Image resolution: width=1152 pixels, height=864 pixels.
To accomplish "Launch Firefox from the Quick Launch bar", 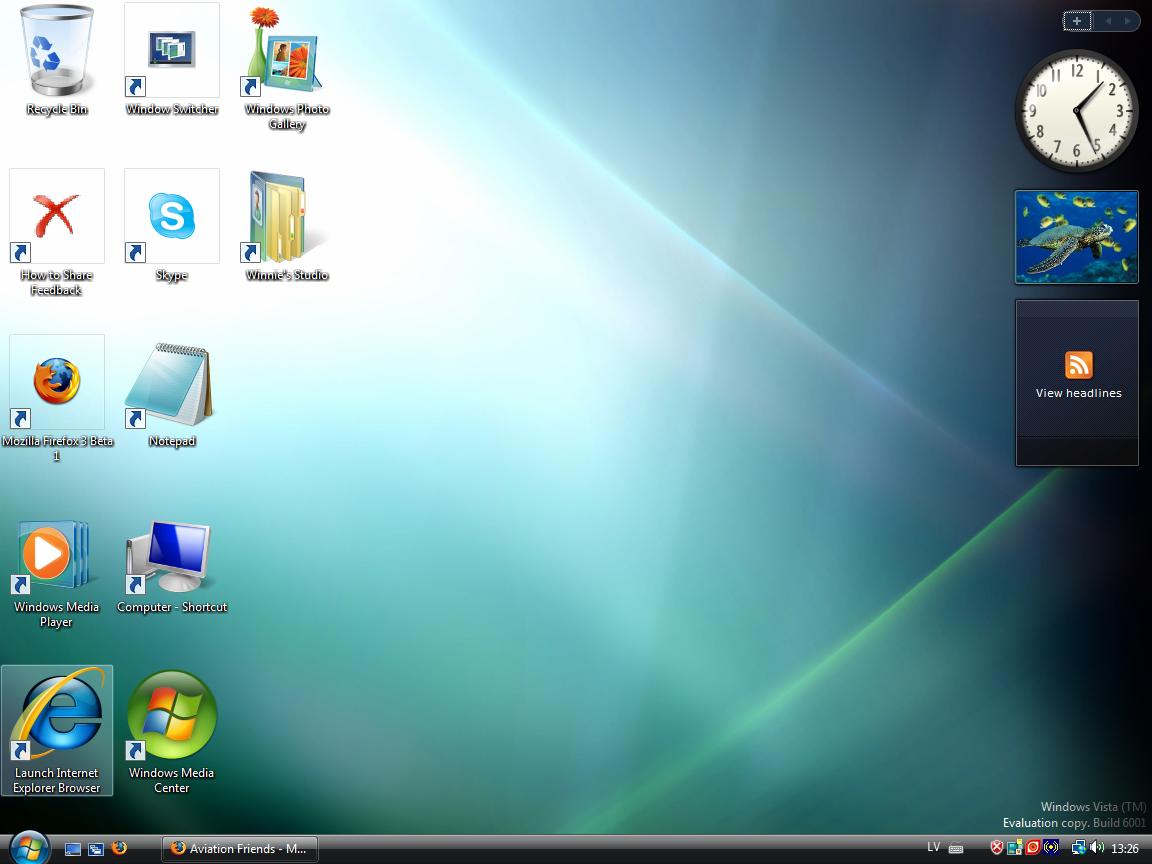I will (x=119, y=848).
